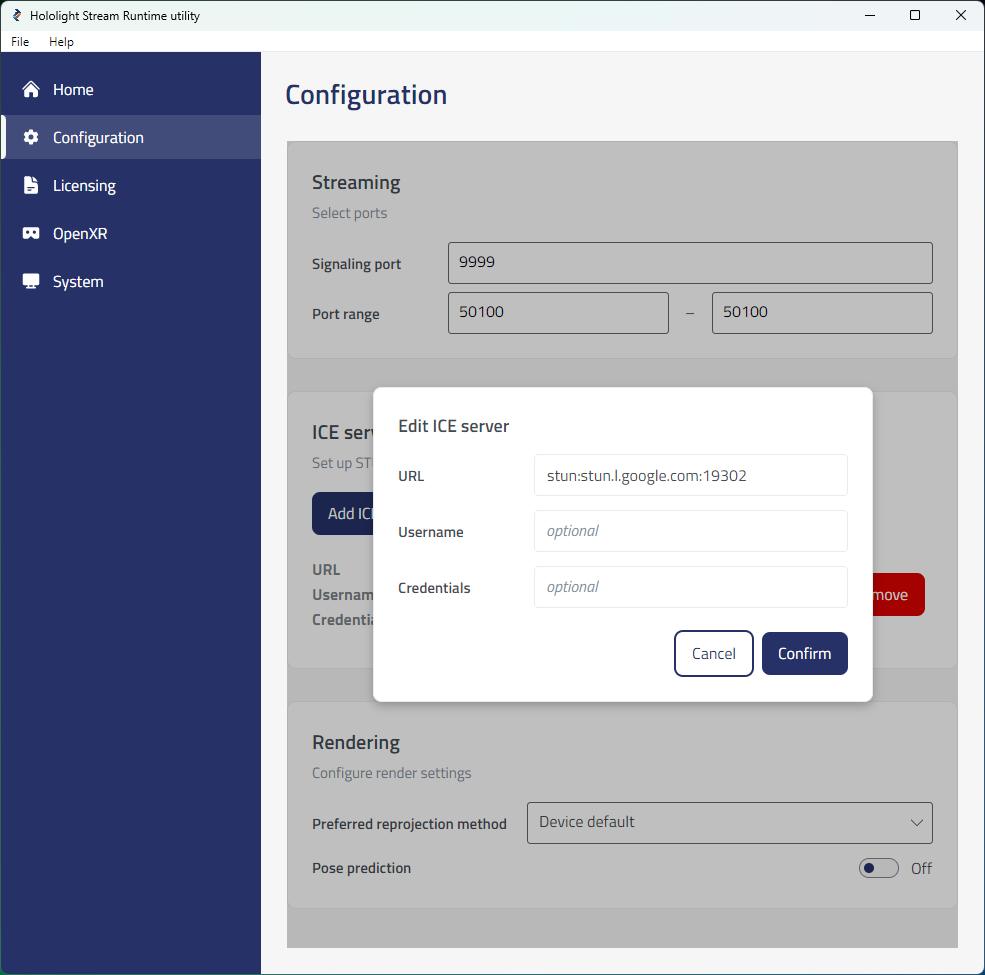This screenshot has width=985, height=975.
Task: Click the reprojection dropdown chevron arrow
Action: coord(917,822)
